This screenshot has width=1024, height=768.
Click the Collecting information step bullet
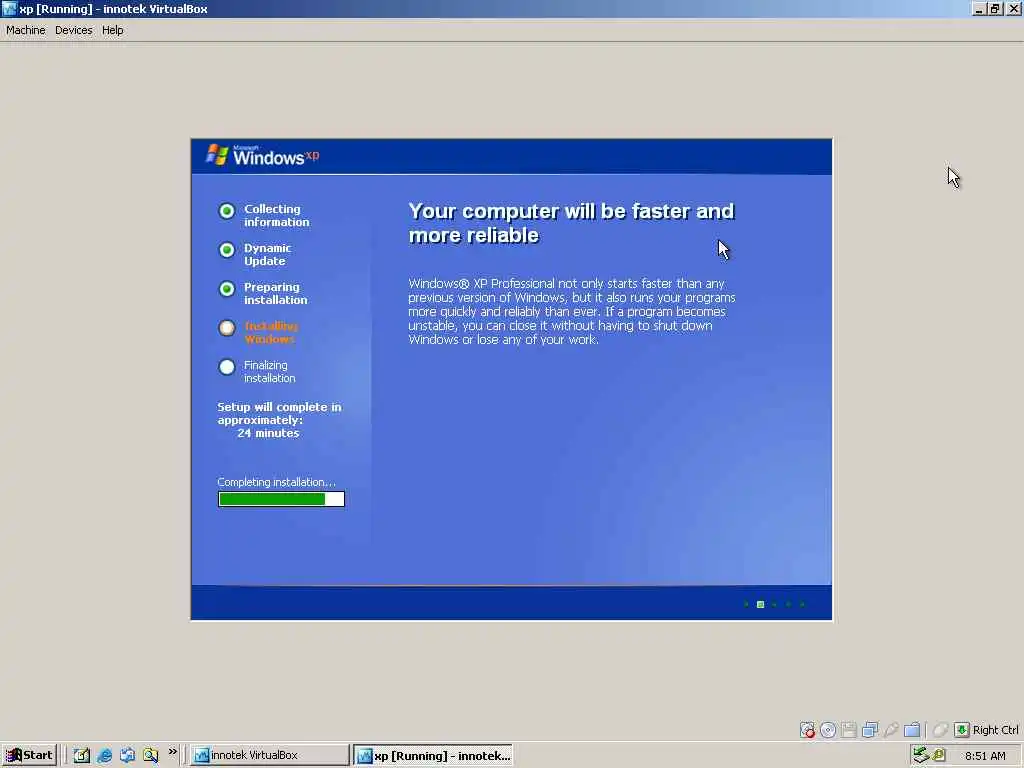(x=227, y=211)
